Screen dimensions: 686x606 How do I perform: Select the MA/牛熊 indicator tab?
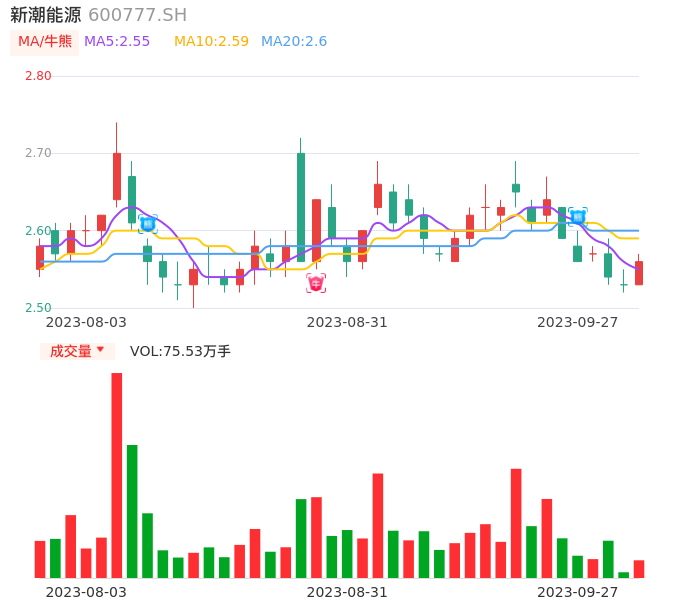coord(45,42)
